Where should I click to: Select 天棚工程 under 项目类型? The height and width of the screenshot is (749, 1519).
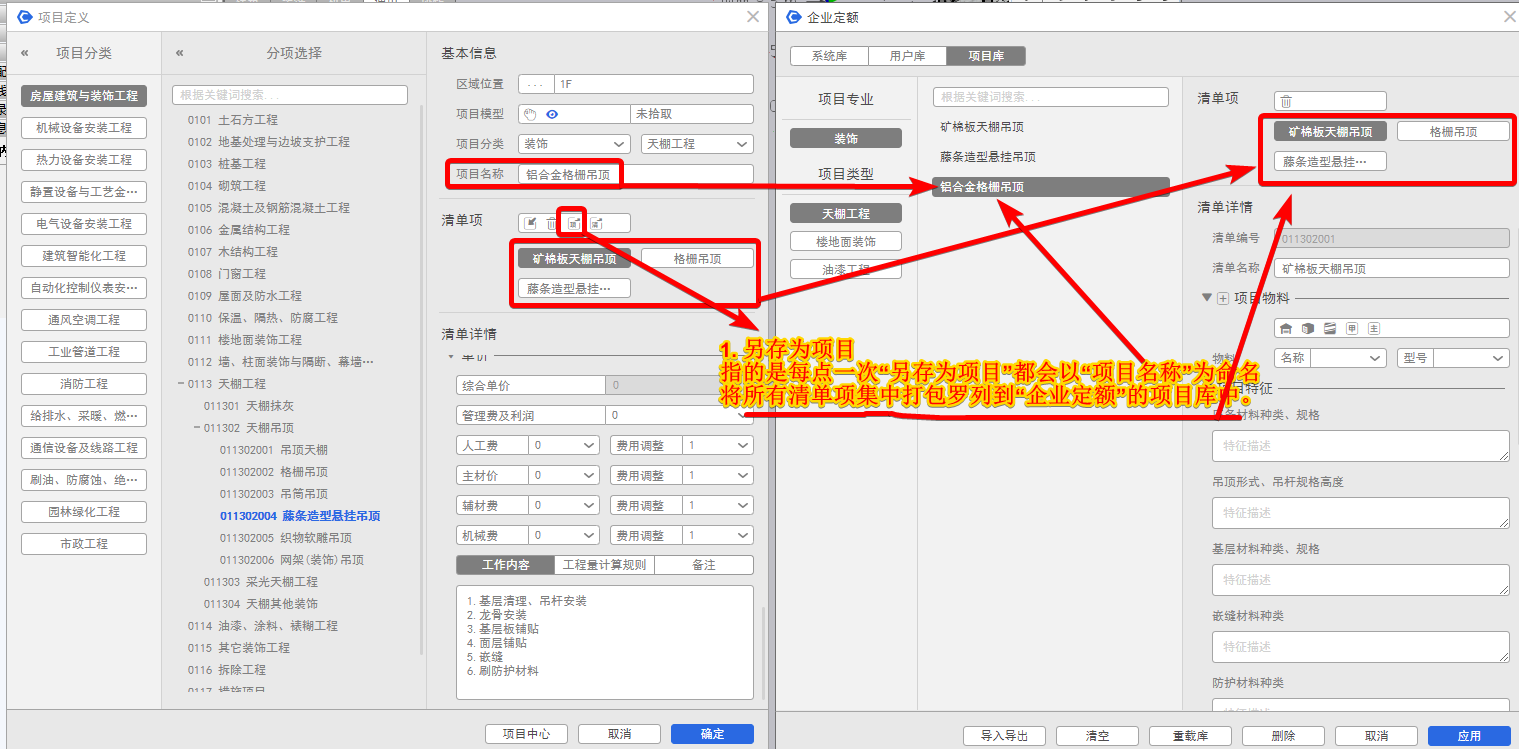[846, 213]
